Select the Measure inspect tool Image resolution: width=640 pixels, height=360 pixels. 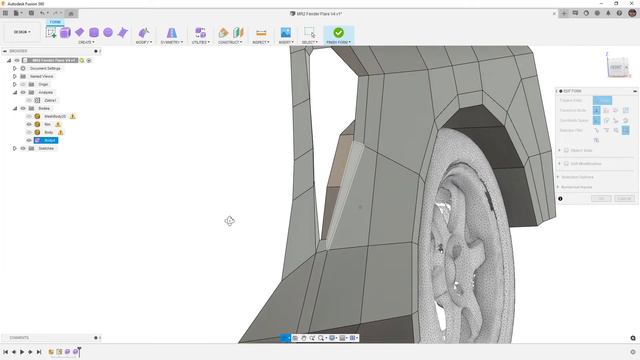click(261, 33)
